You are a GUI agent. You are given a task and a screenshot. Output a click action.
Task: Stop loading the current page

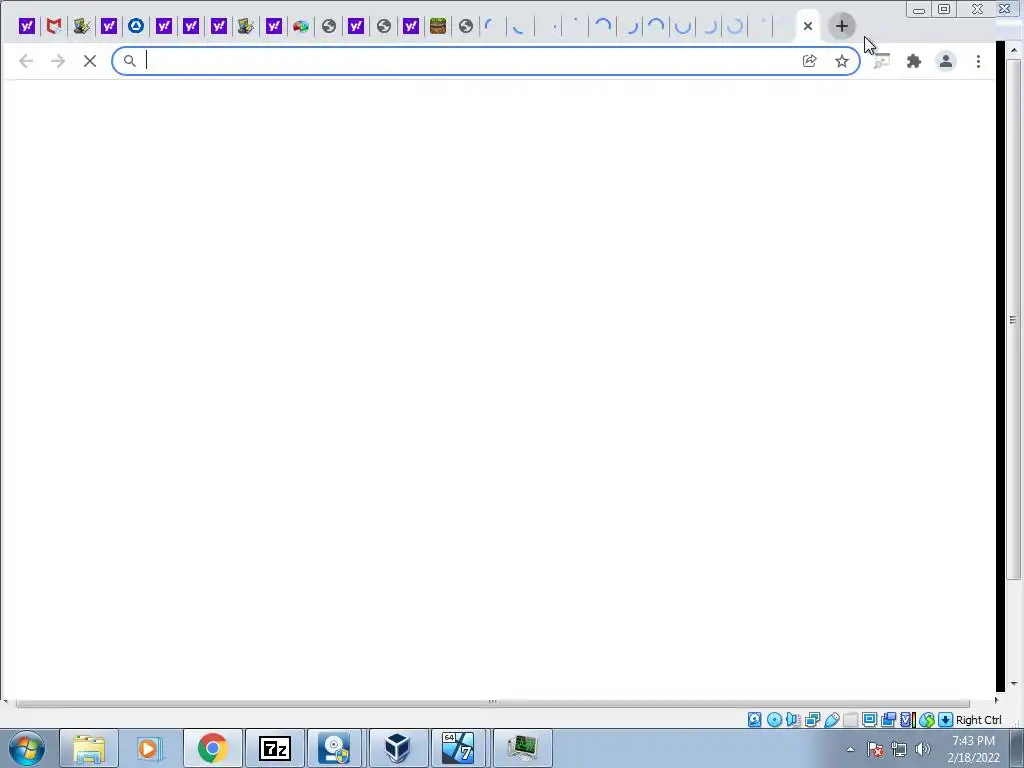point(90,61)
